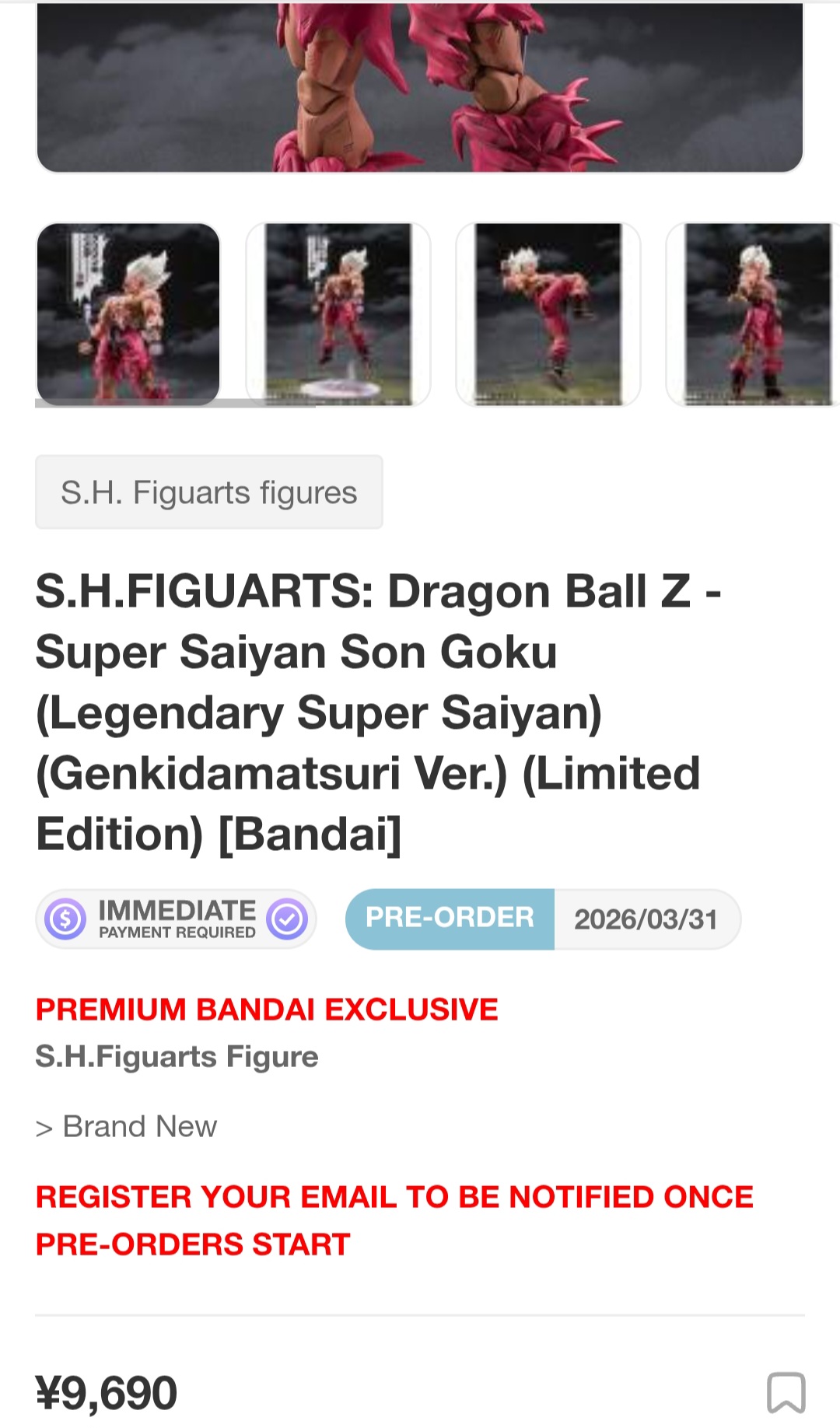Tap the Immediate Payment Required badge
Image resolution: width=840 pixels, height=1428 pixels.
pos(176,919)
